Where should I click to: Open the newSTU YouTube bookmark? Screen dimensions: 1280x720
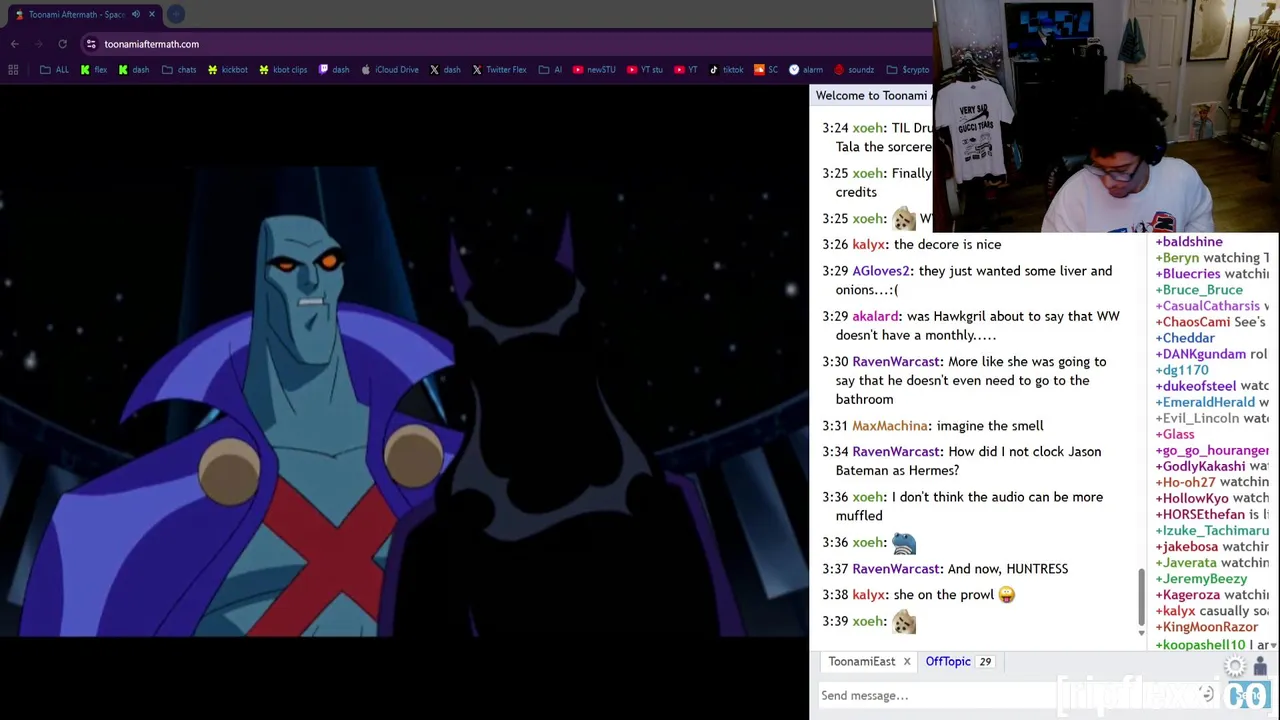click(x=594, y=70)
